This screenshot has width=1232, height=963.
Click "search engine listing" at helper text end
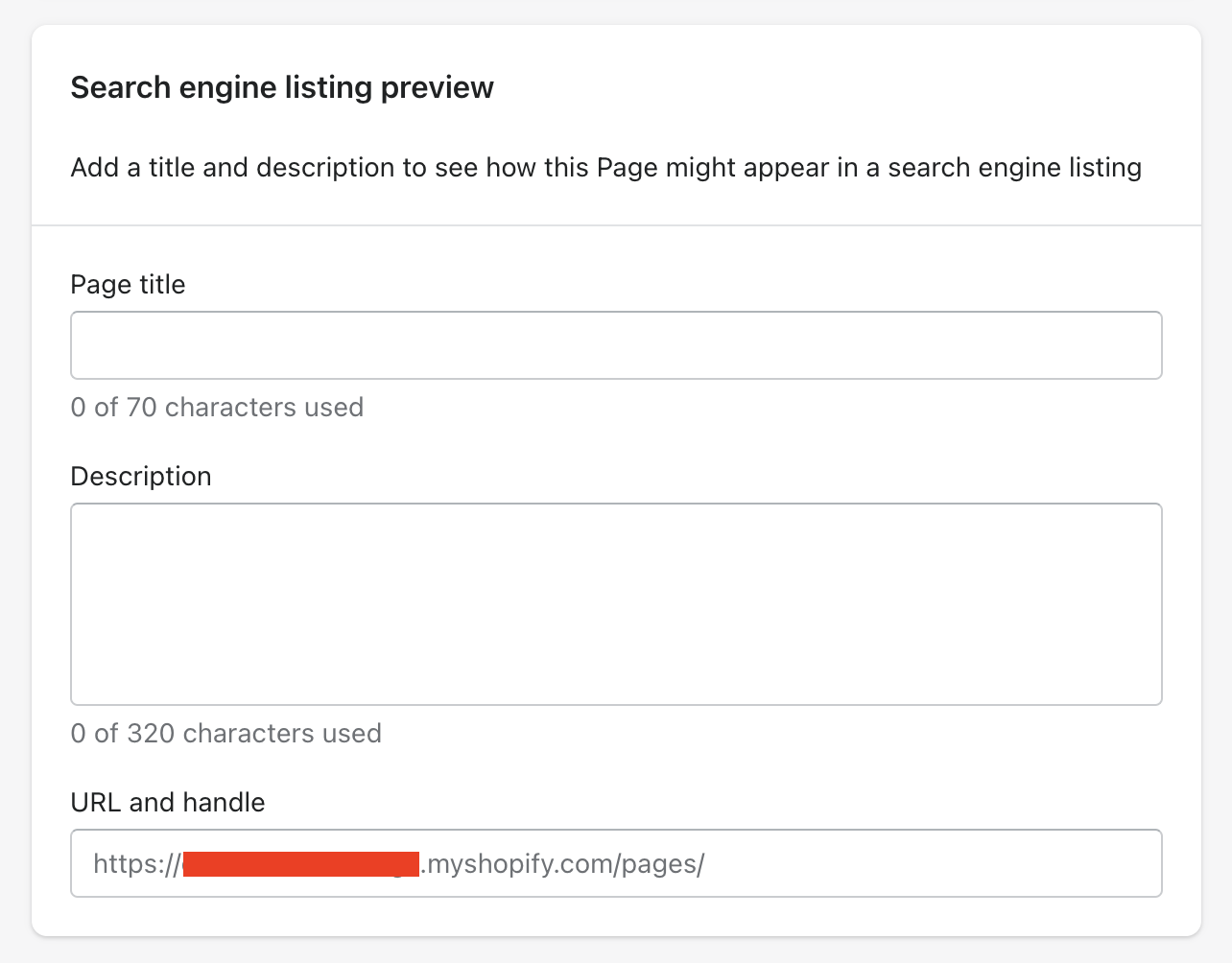(x=1014, y=168)
